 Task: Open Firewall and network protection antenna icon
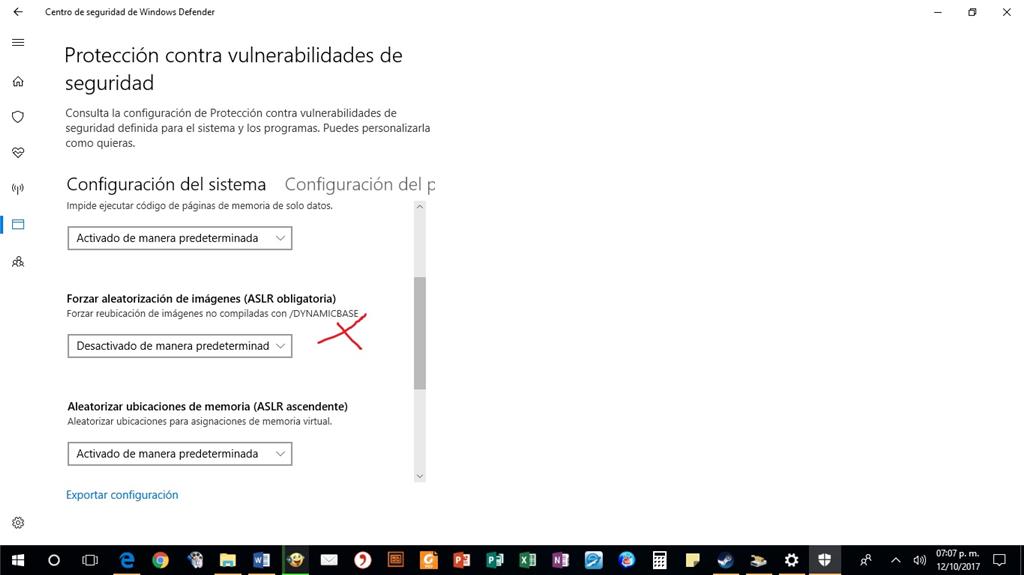coord(18,189)
